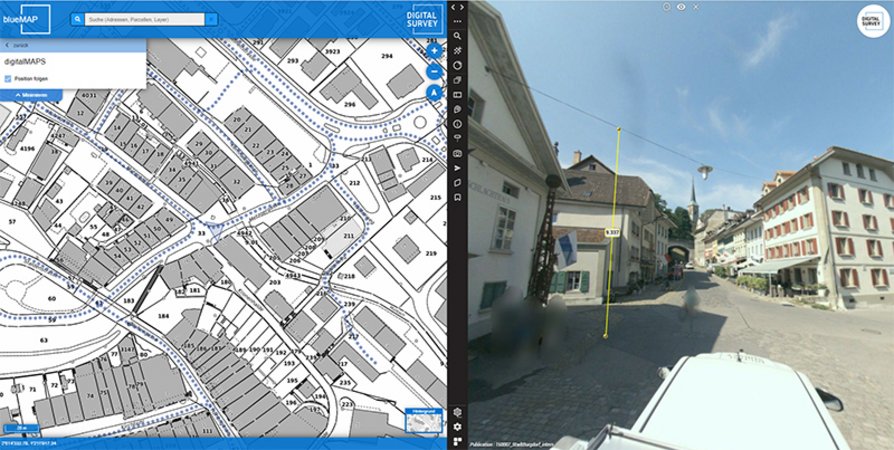Click the viewer's next image arrow
894x450 pixels.
[462, 7]
